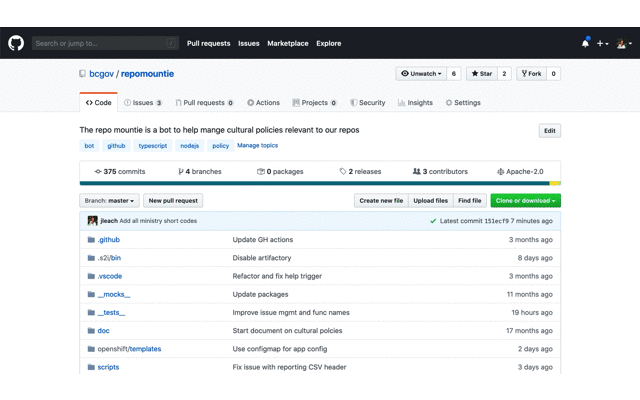Open the .s2i/bin folder
This screenshot has width=640, height=400.
pos(109,258)
